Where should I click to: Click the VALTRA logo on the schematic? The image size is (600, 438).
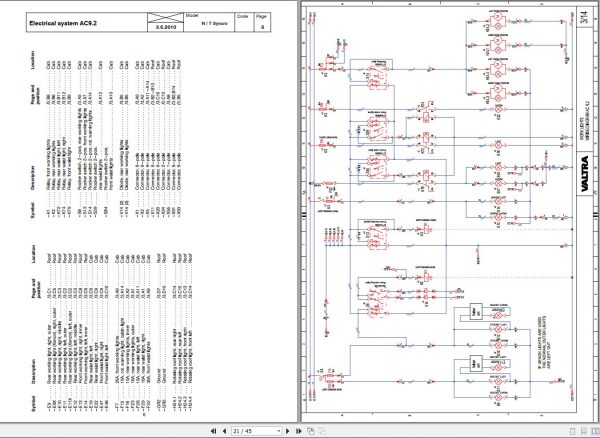[585, 173]
